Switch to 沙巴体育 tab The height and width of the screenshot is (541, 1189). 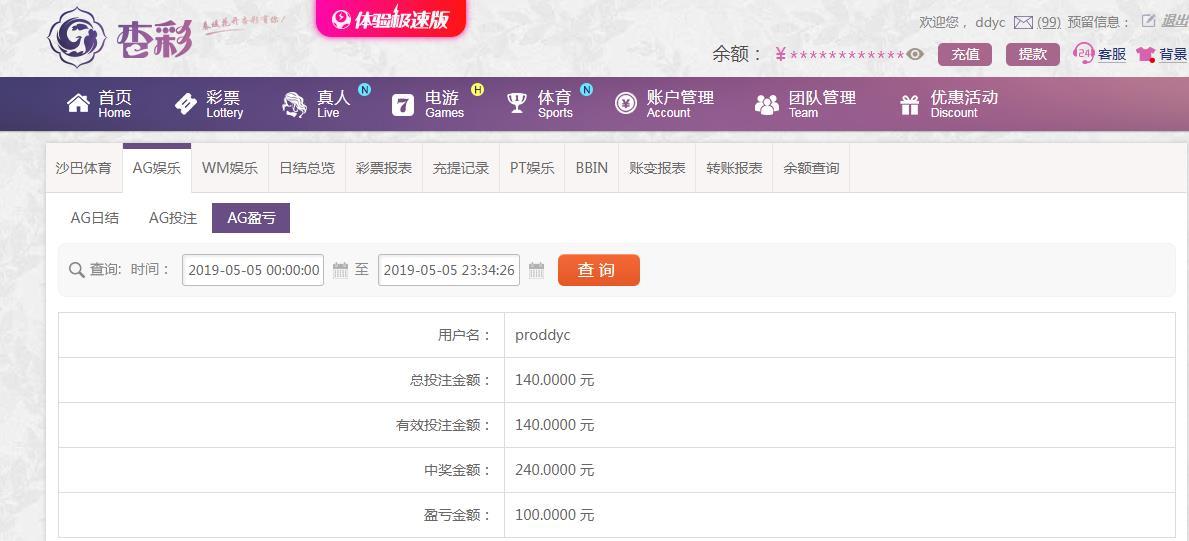[83, 168]
